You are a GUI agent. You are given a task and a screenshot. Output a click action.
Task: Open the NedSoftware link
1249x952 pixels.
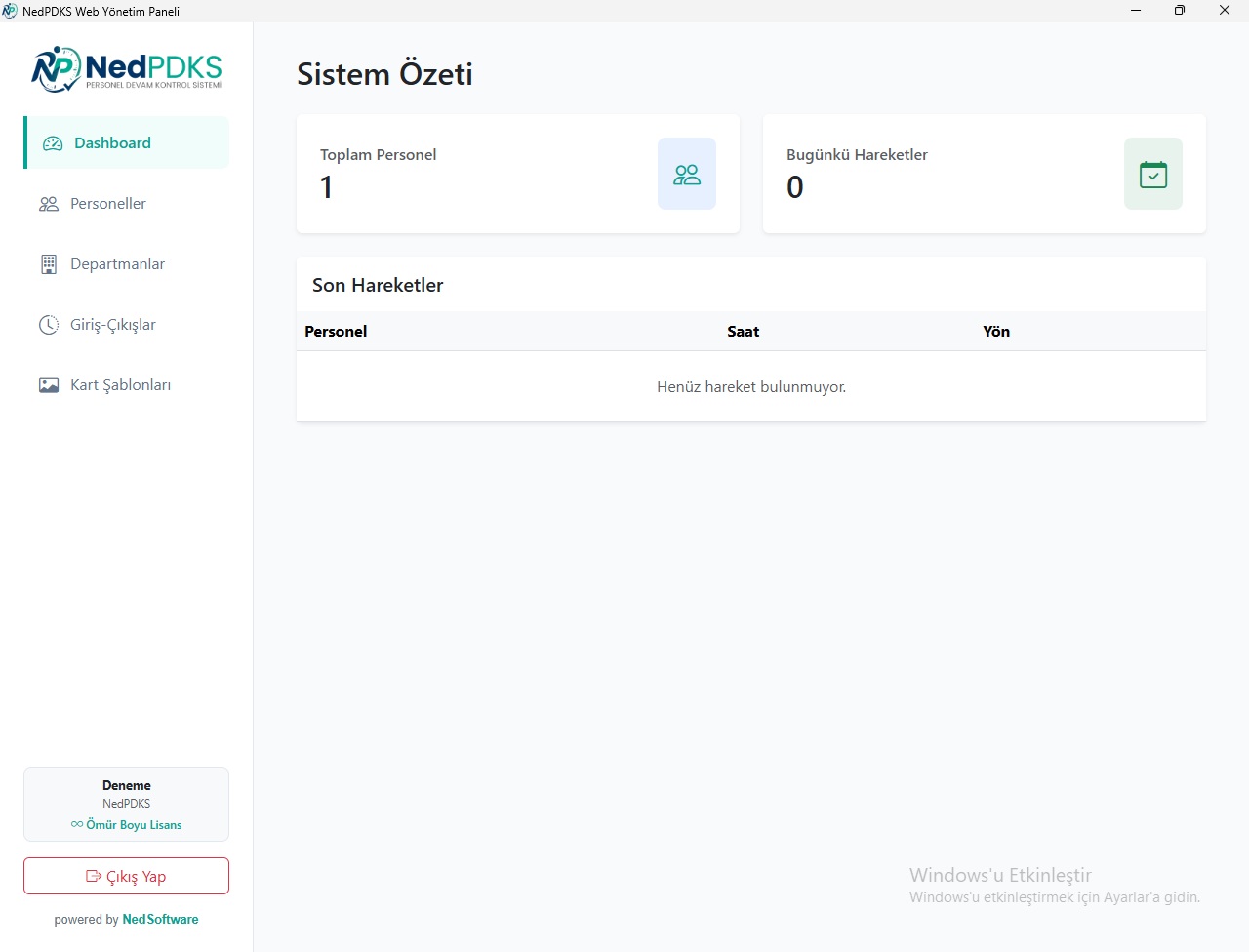point(160,920)
